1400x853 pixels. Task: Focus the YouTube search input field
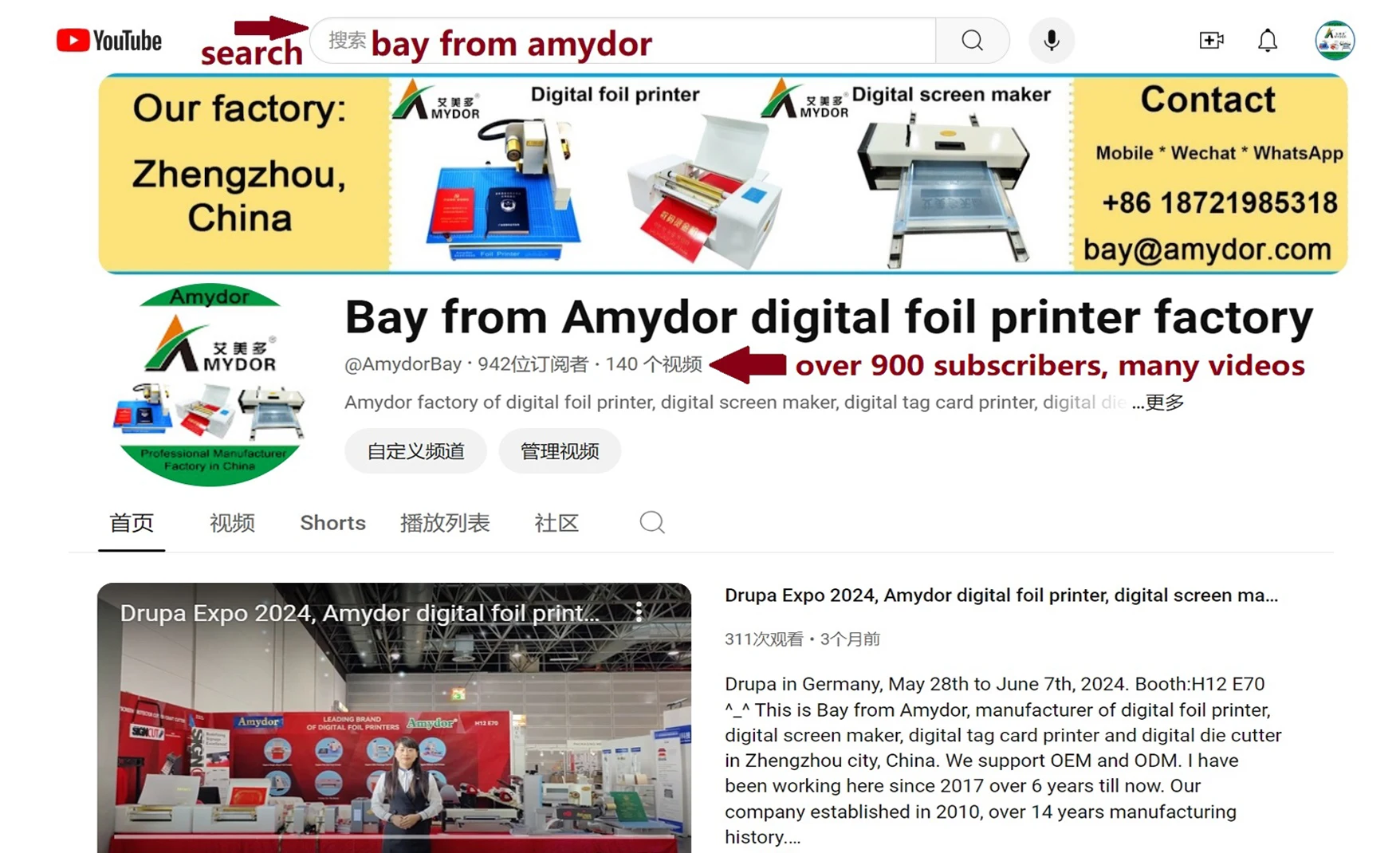pyautogui.click(x=622, y=41)
